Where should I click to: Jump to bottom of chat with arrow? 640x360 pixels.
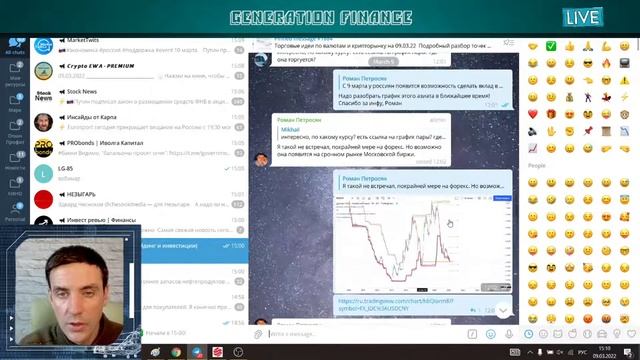coord(503,311)
